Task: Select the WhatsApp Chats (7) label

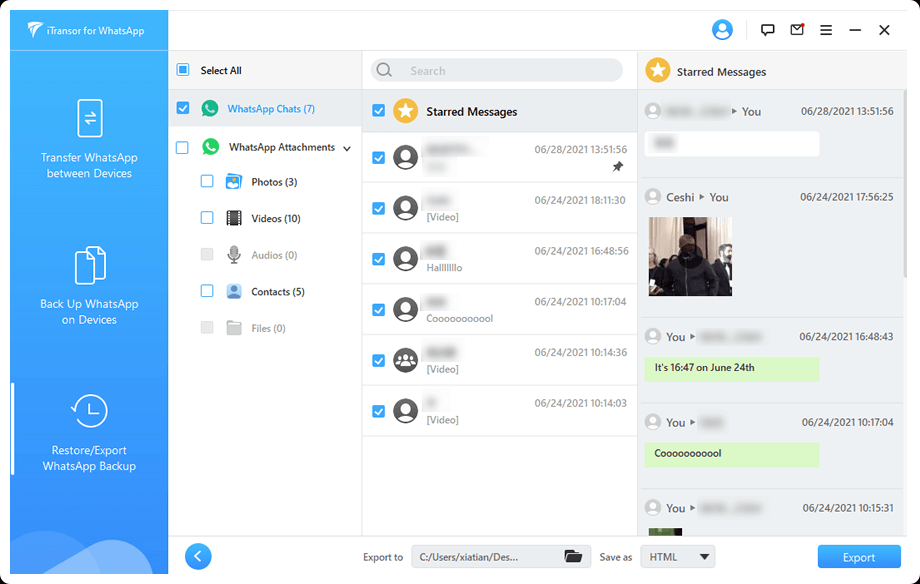Action: [x=271, y=109]
